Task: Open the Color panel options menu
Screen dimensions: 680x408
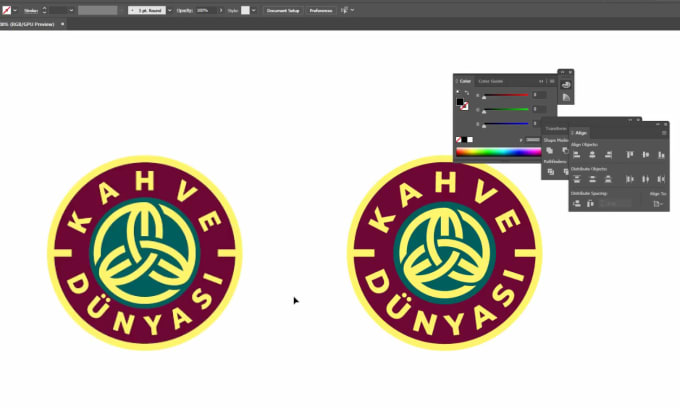Action: [552, 81]
